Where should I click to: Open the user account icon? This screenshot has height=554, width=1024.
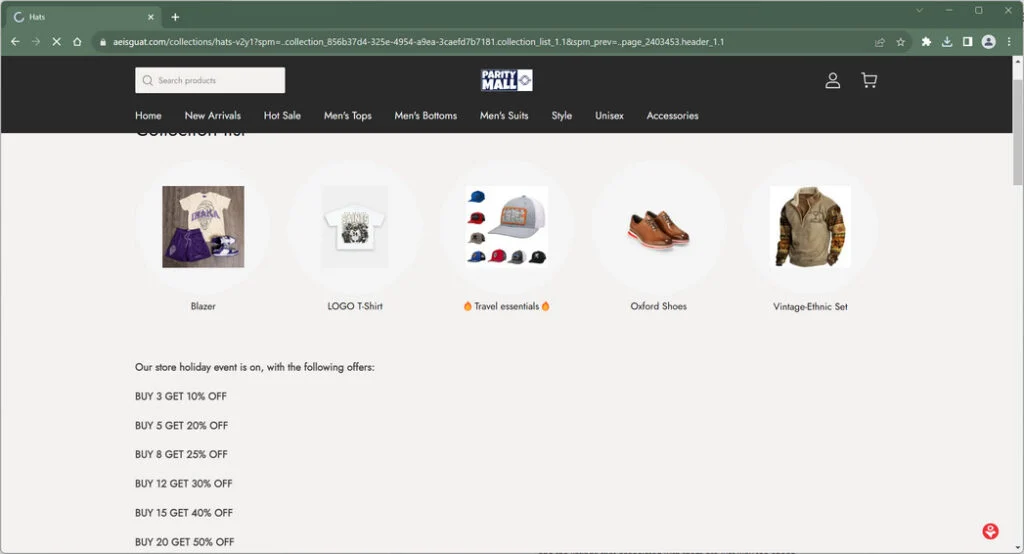tap(832, 80)
